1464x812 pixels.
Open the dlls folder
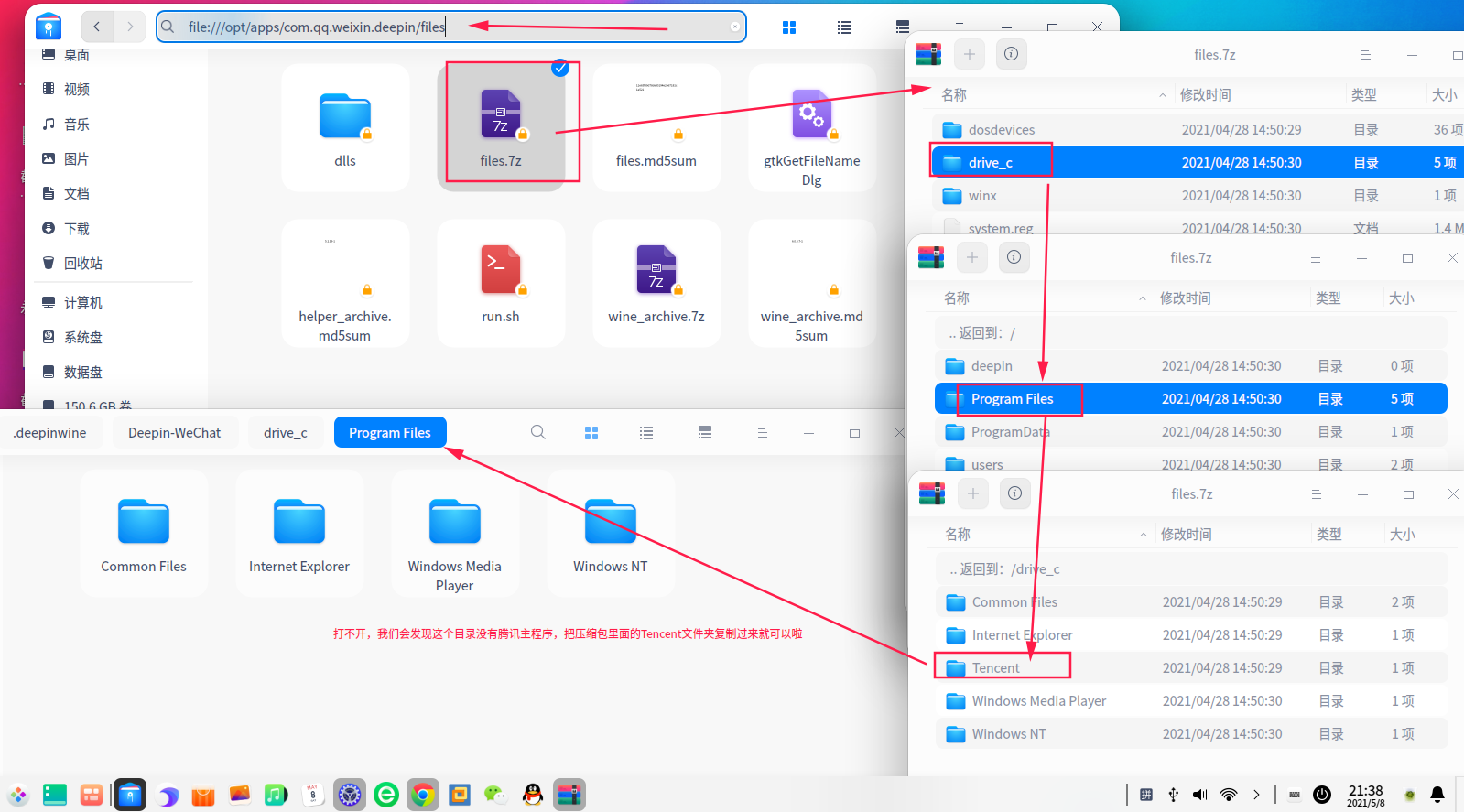point(345,127)
